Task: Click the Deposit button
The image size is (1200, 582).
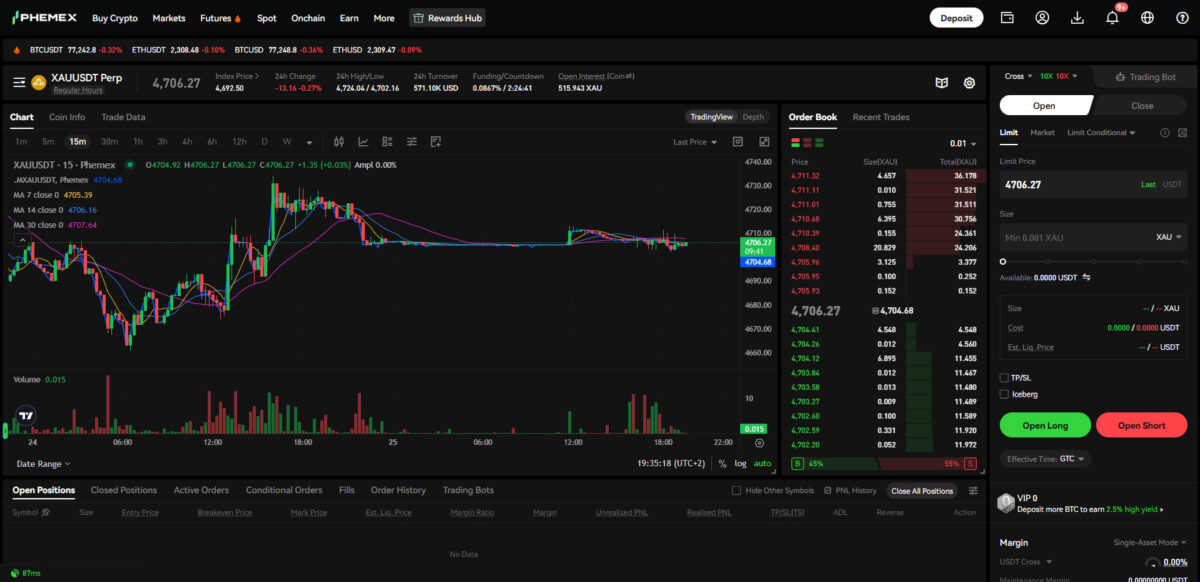Action: coord(956,17)
